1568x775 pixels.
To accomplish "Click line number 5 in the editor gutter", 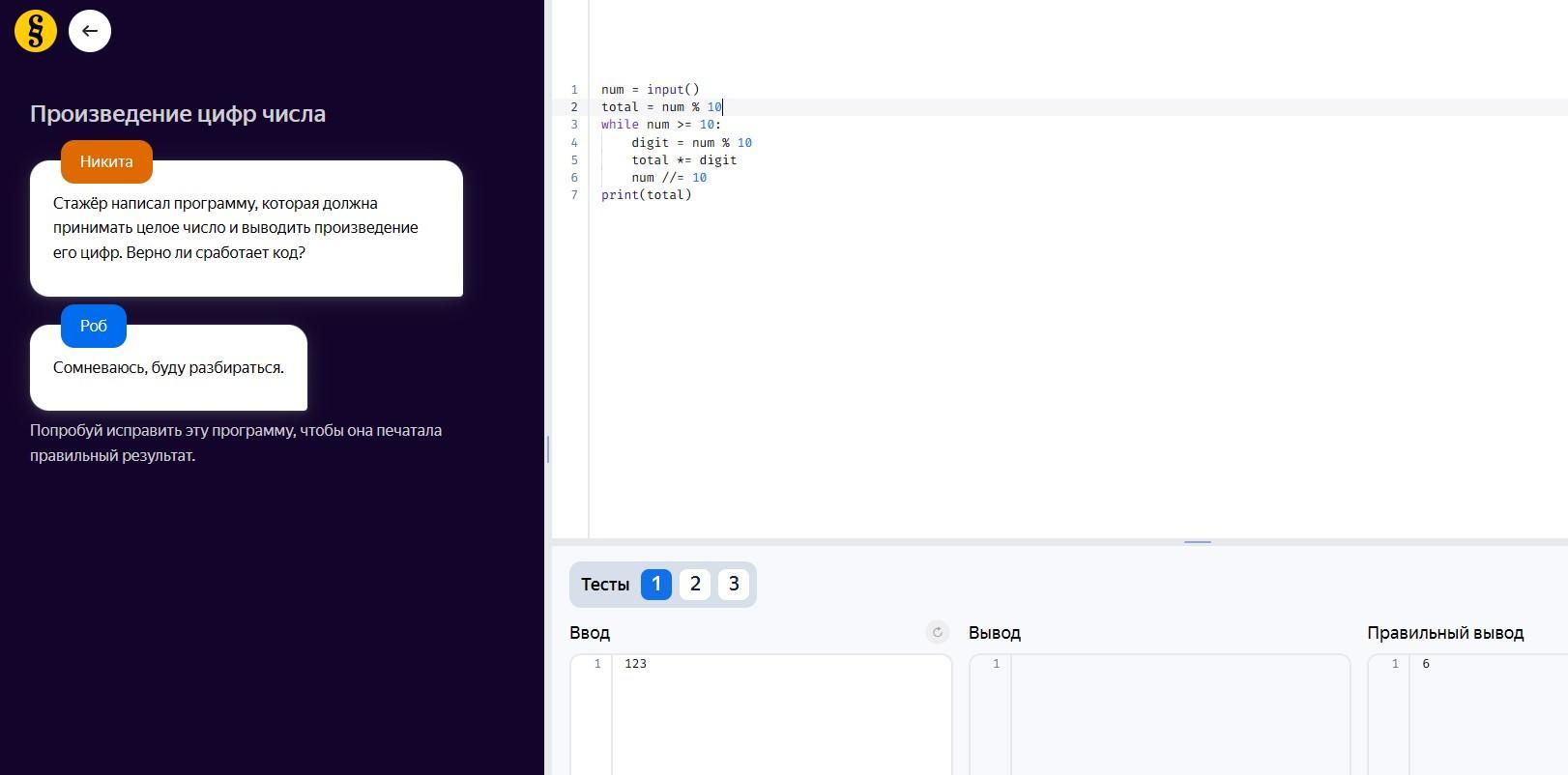I will click(x=574, y=160).
